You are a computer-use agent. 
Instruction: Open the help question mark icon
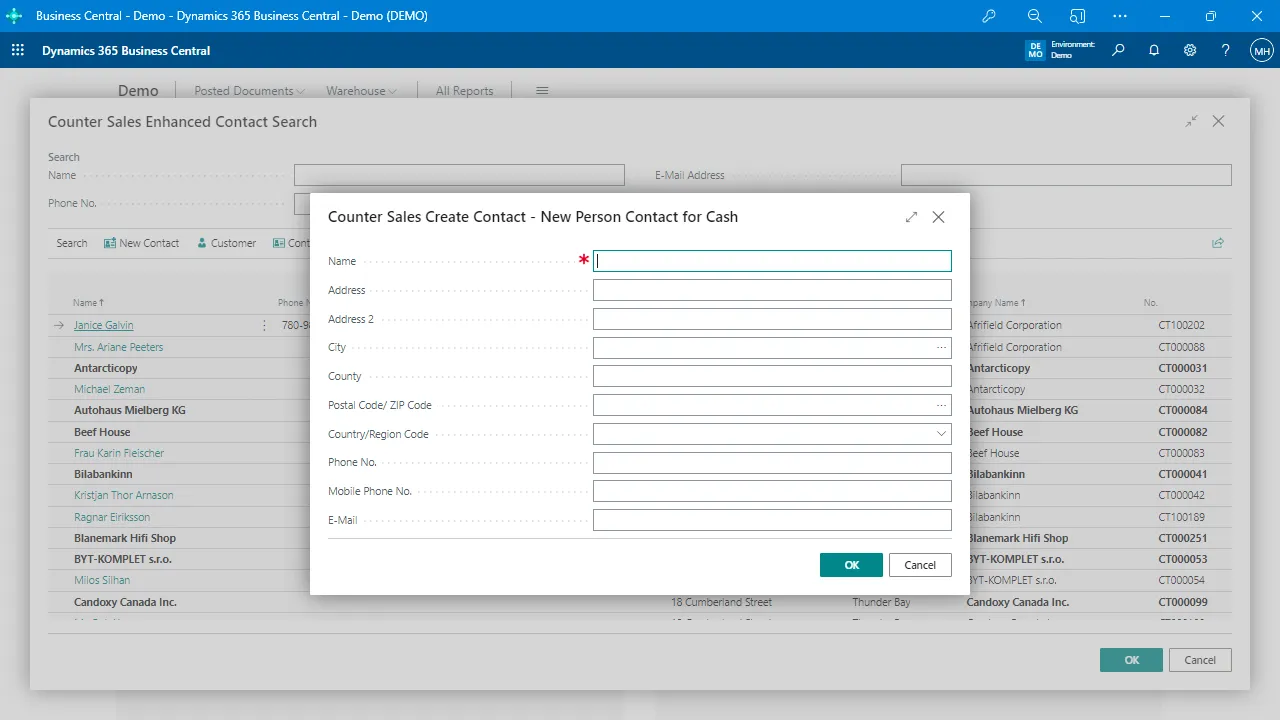coord(1226,50)
